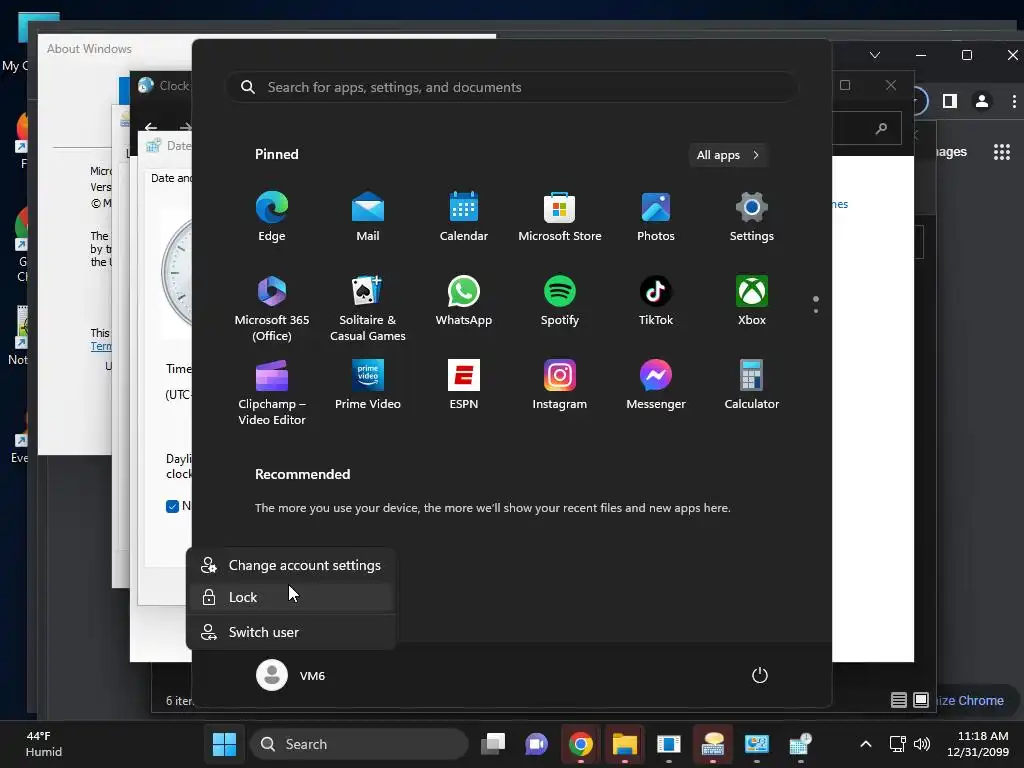
Task: Launch the Messenger app
Action: point(656,385)
